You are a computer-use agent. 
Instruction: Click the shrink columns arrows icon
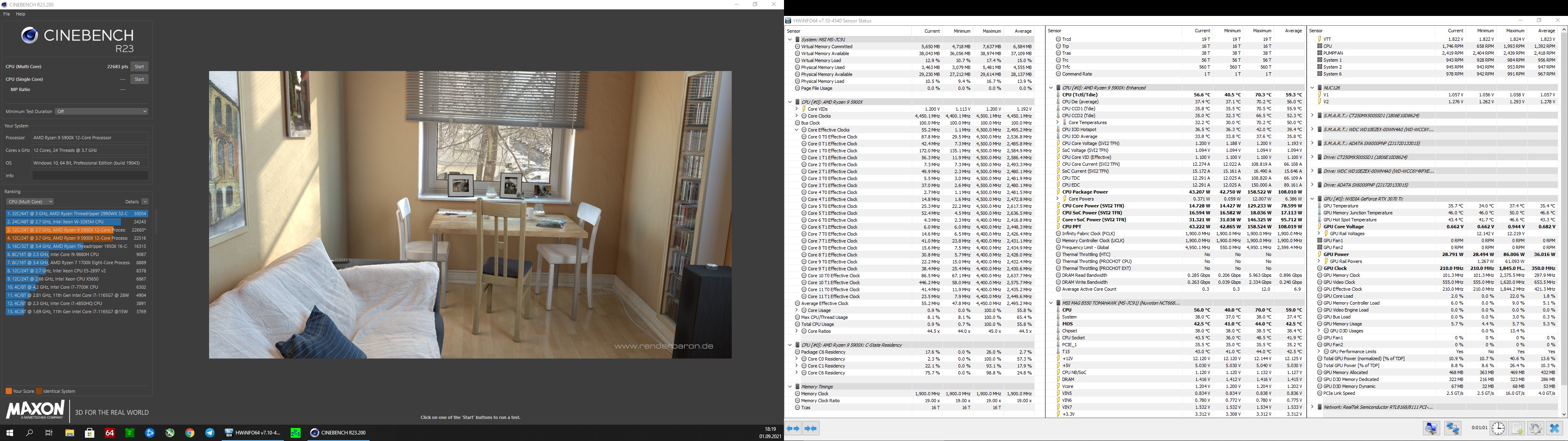[x=811, y=429]
